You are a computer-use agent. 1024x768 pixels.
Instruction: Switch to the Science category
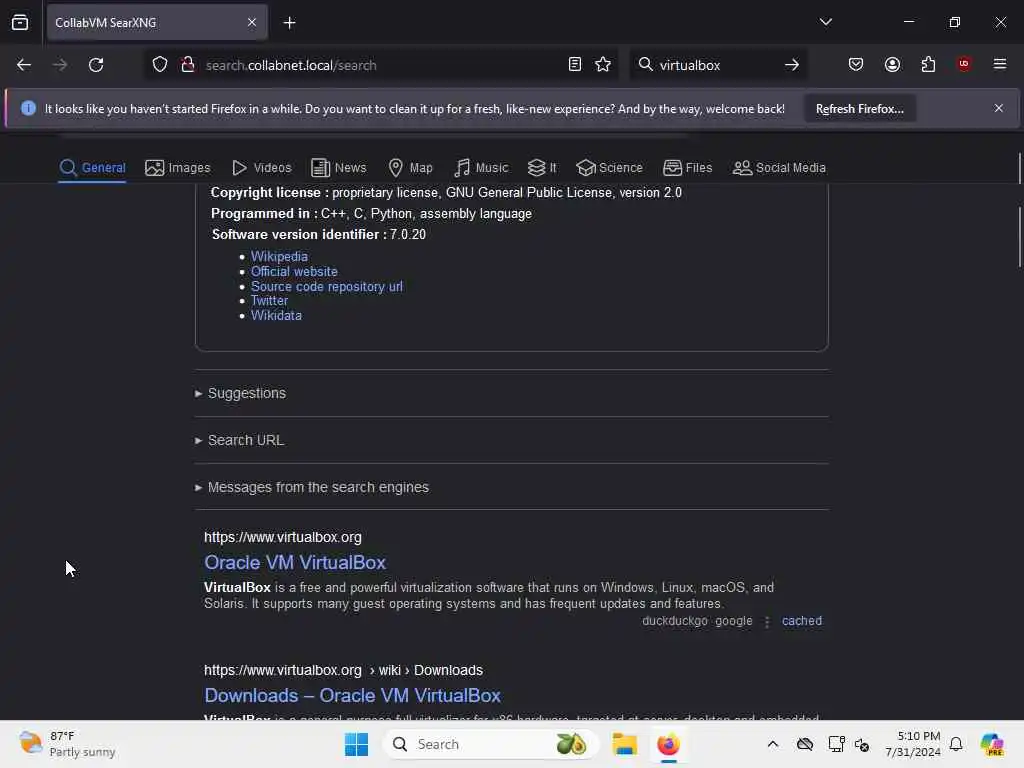point(609,168)
